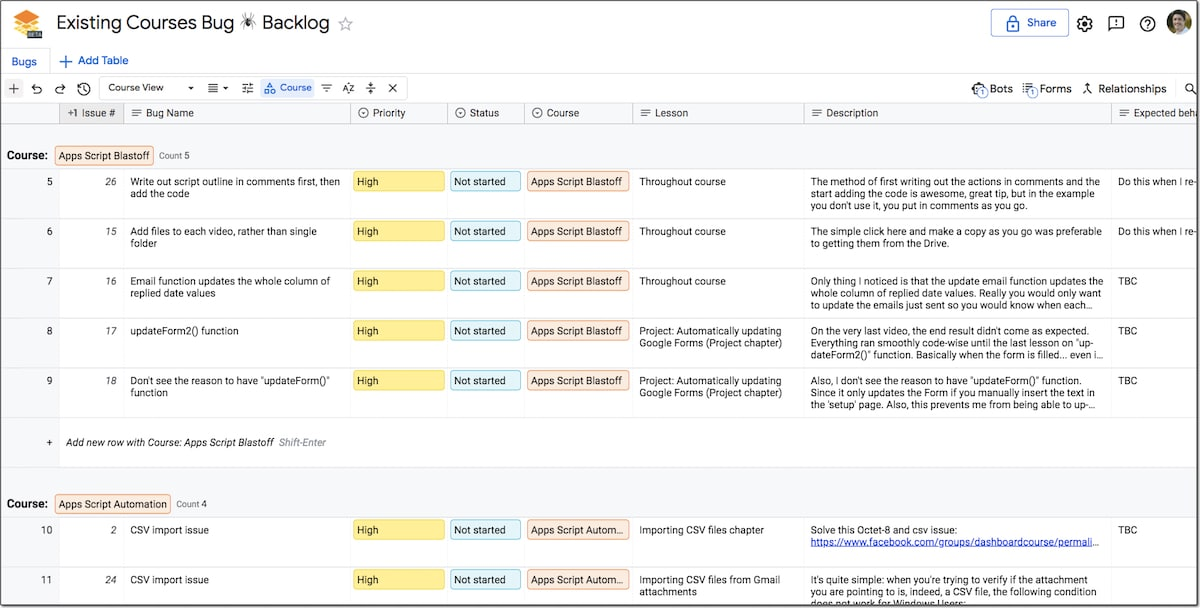Click the undo arrow in the toolbar
This screenshot has width=1200, height=608.
pos(37,89)
